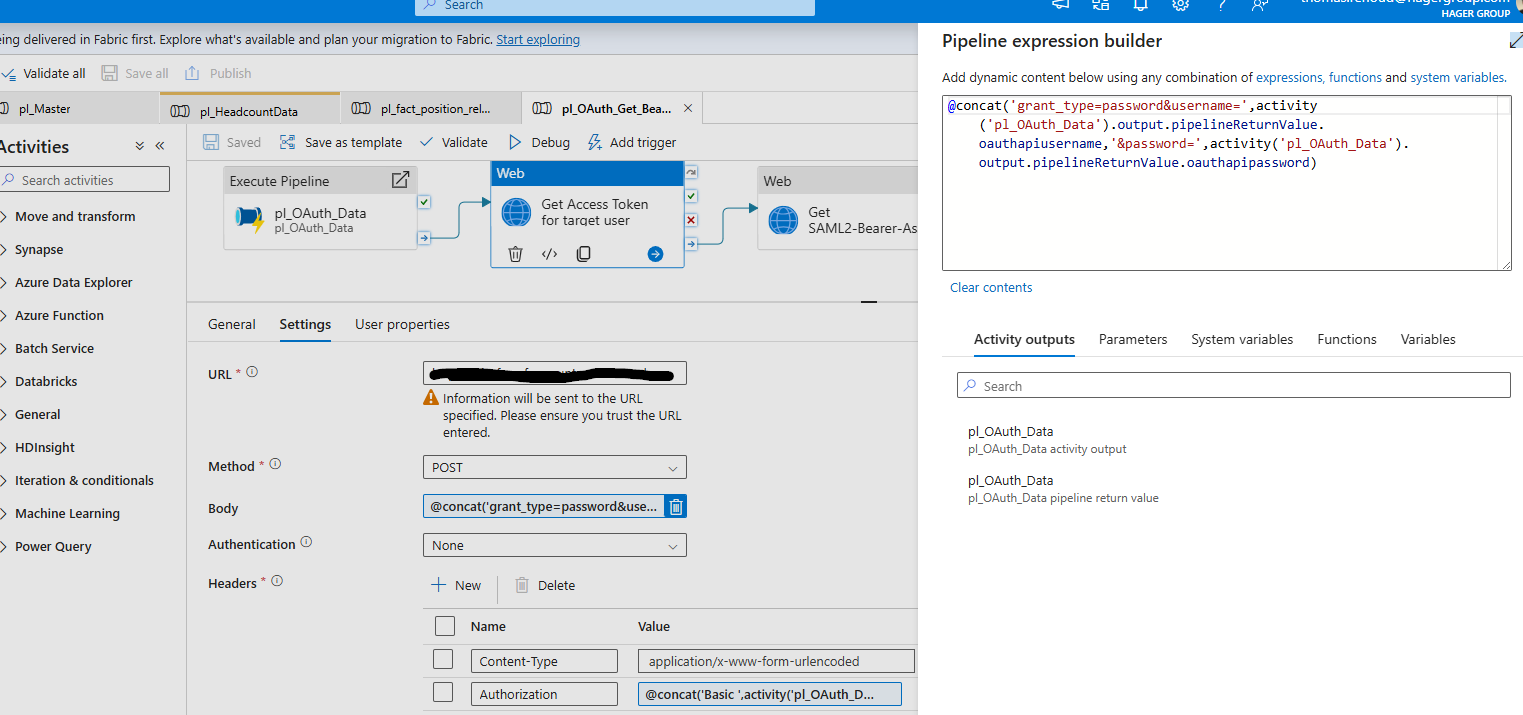Open the Method POST dropdown

pos(555,467)
